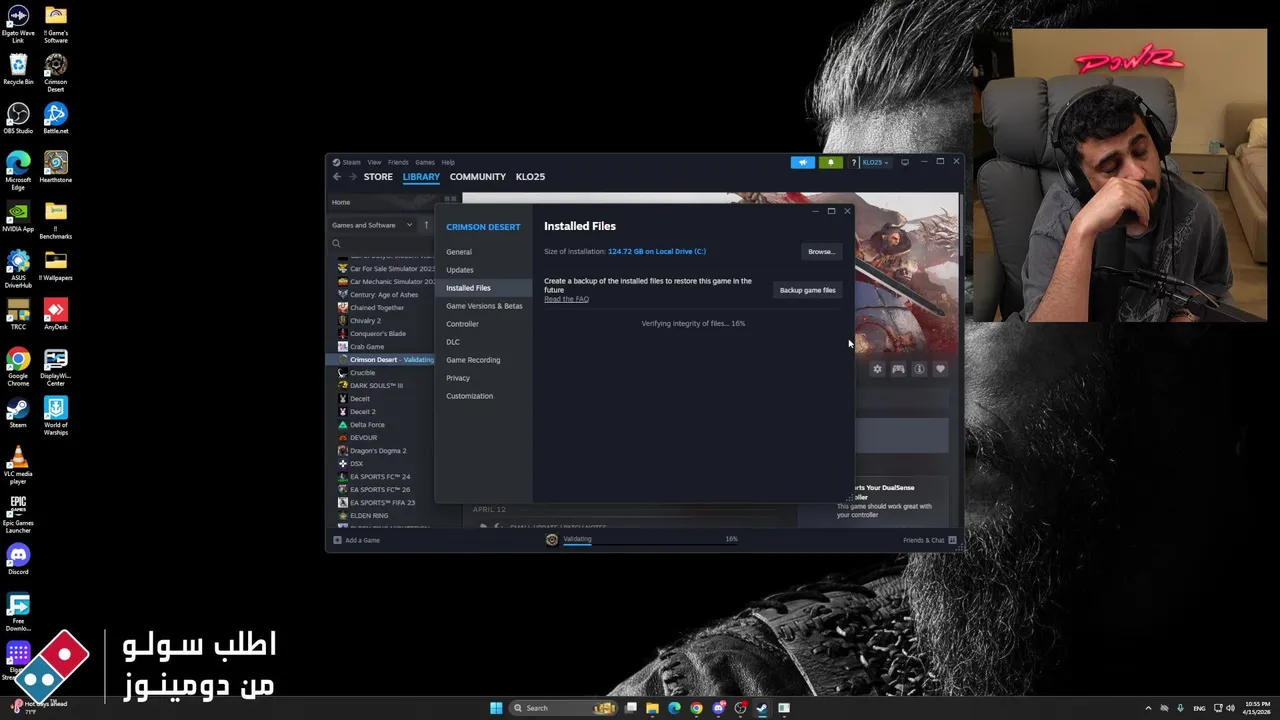Open the green notifications bell
Viewport: 1280px width, 720px height.
tap(830, 162)
